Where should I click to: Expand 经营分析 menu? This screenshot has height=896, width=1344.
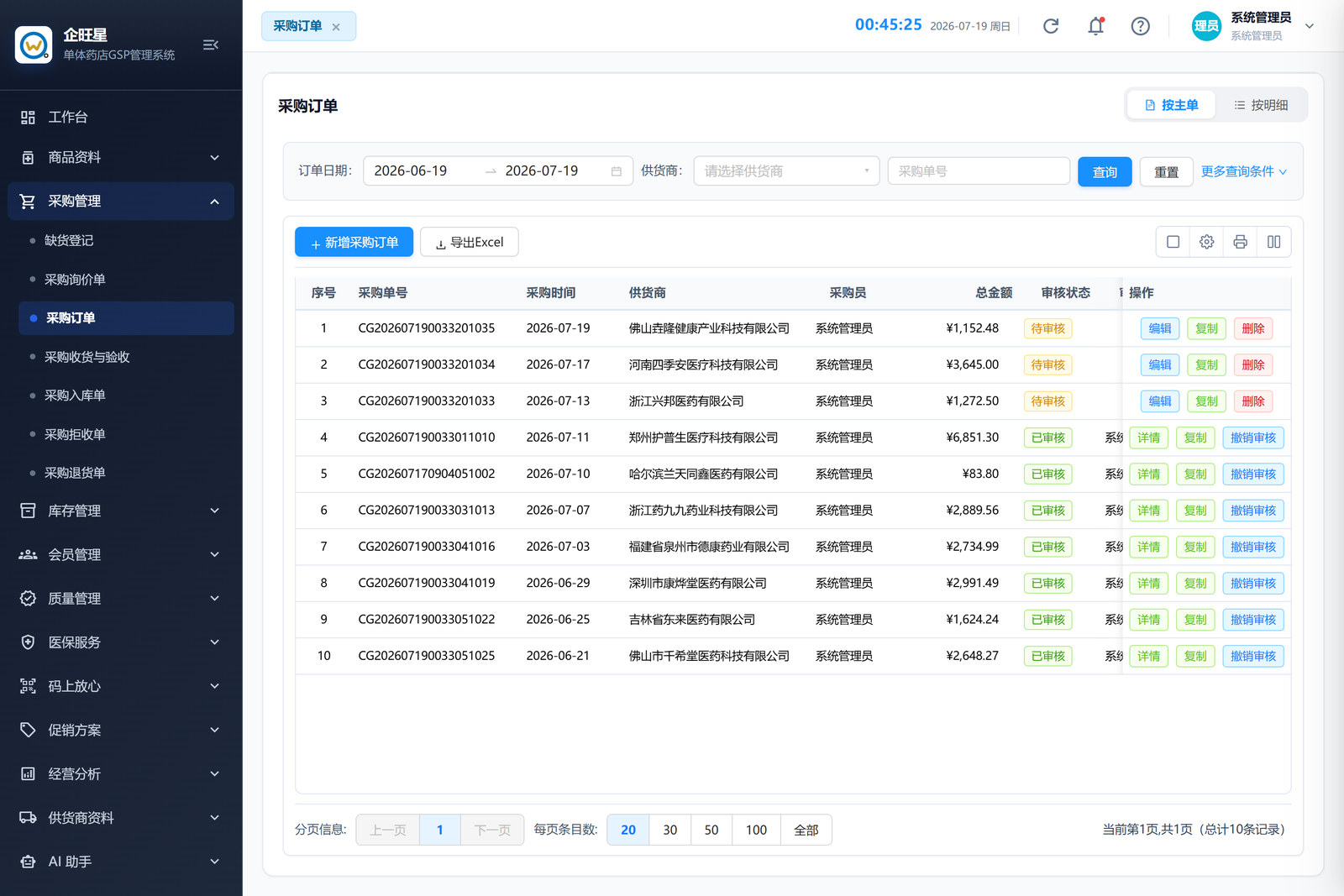pyautogui.click(x=121, y=773)
